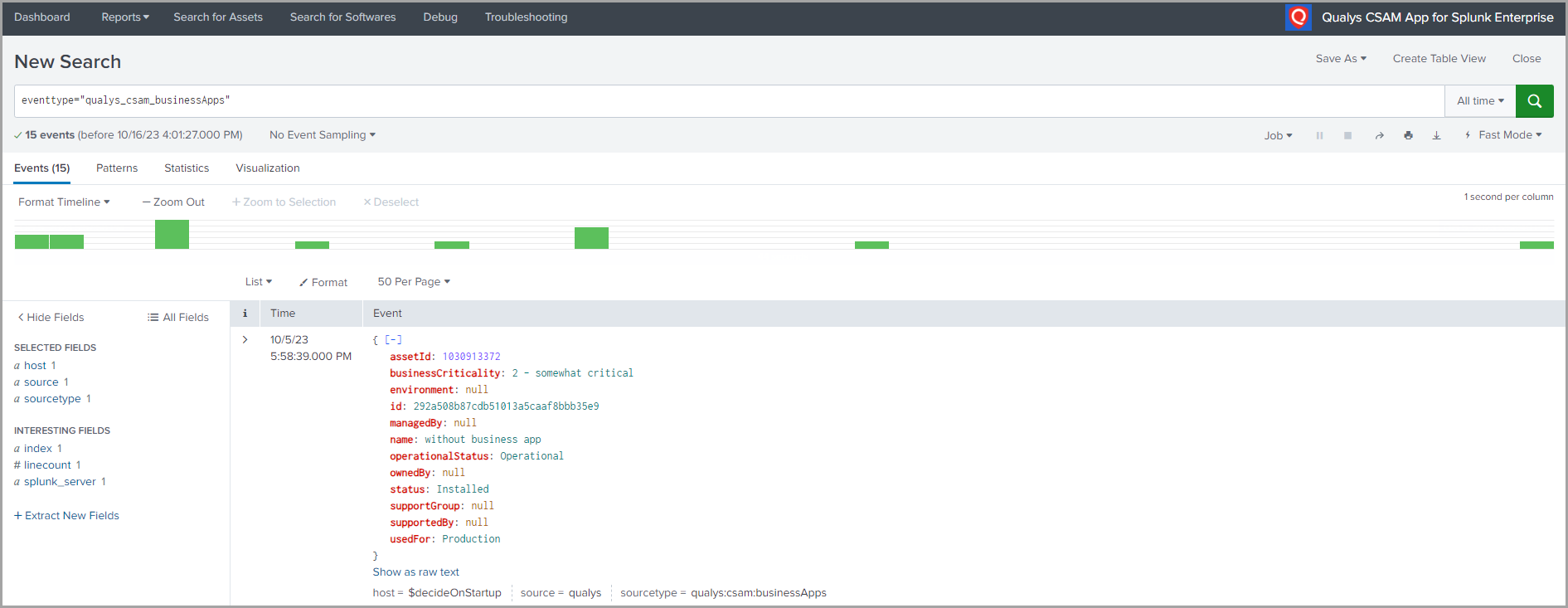Click the source value qualys
The height and width of the screenshot is (608, 1568).
[x=585, y=592]
